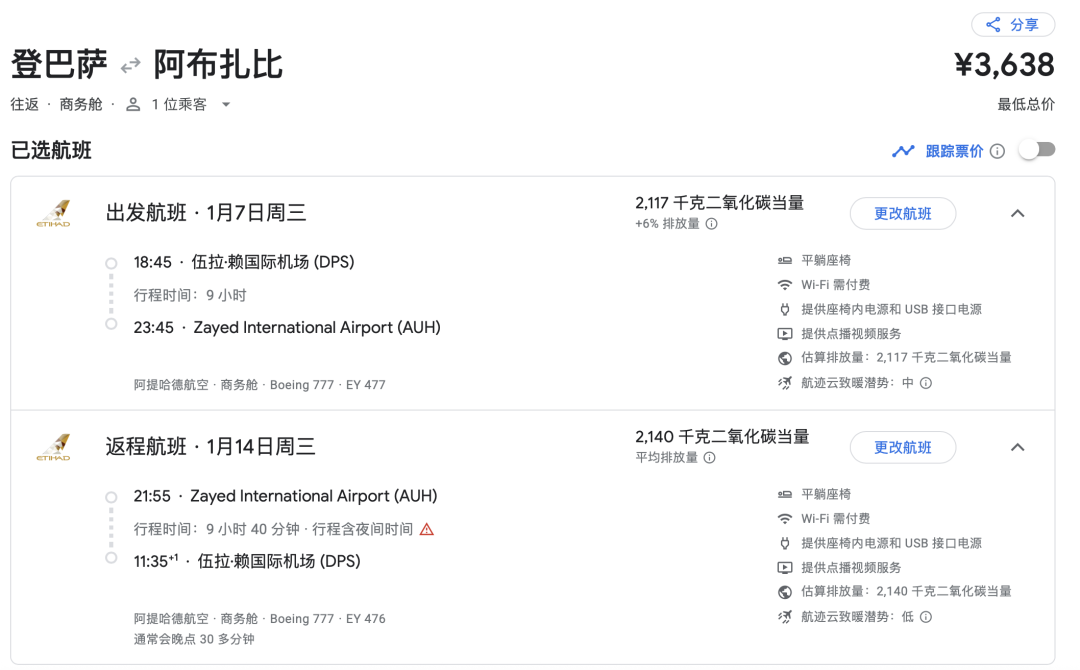Click departing flight power plug icon
1080x670 pixels.
click(x=785, y=309)
